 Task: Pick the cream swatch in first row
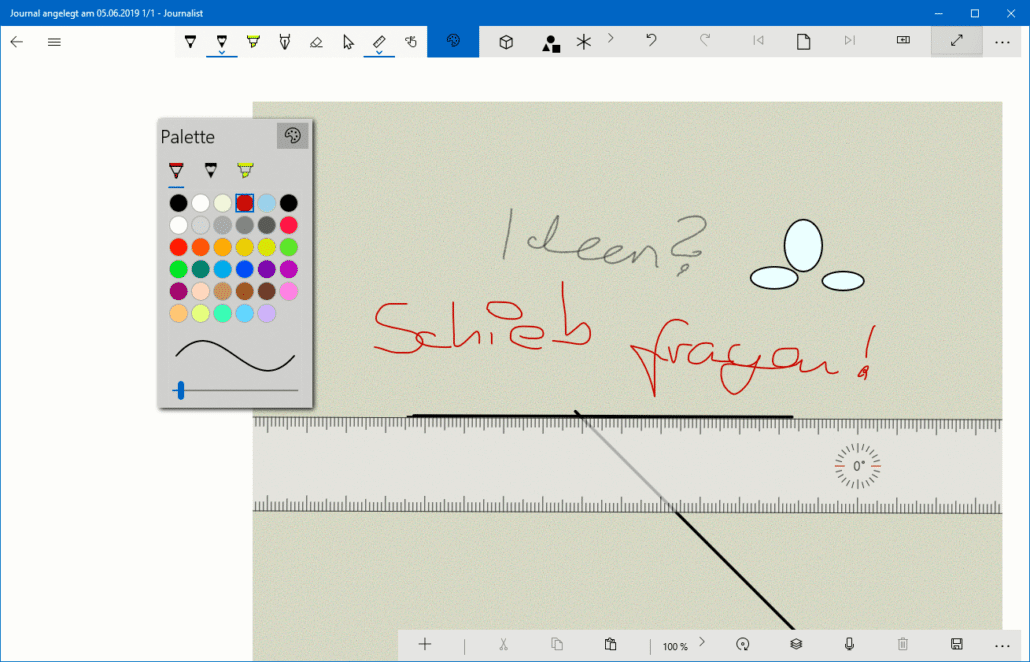[223, 203]
